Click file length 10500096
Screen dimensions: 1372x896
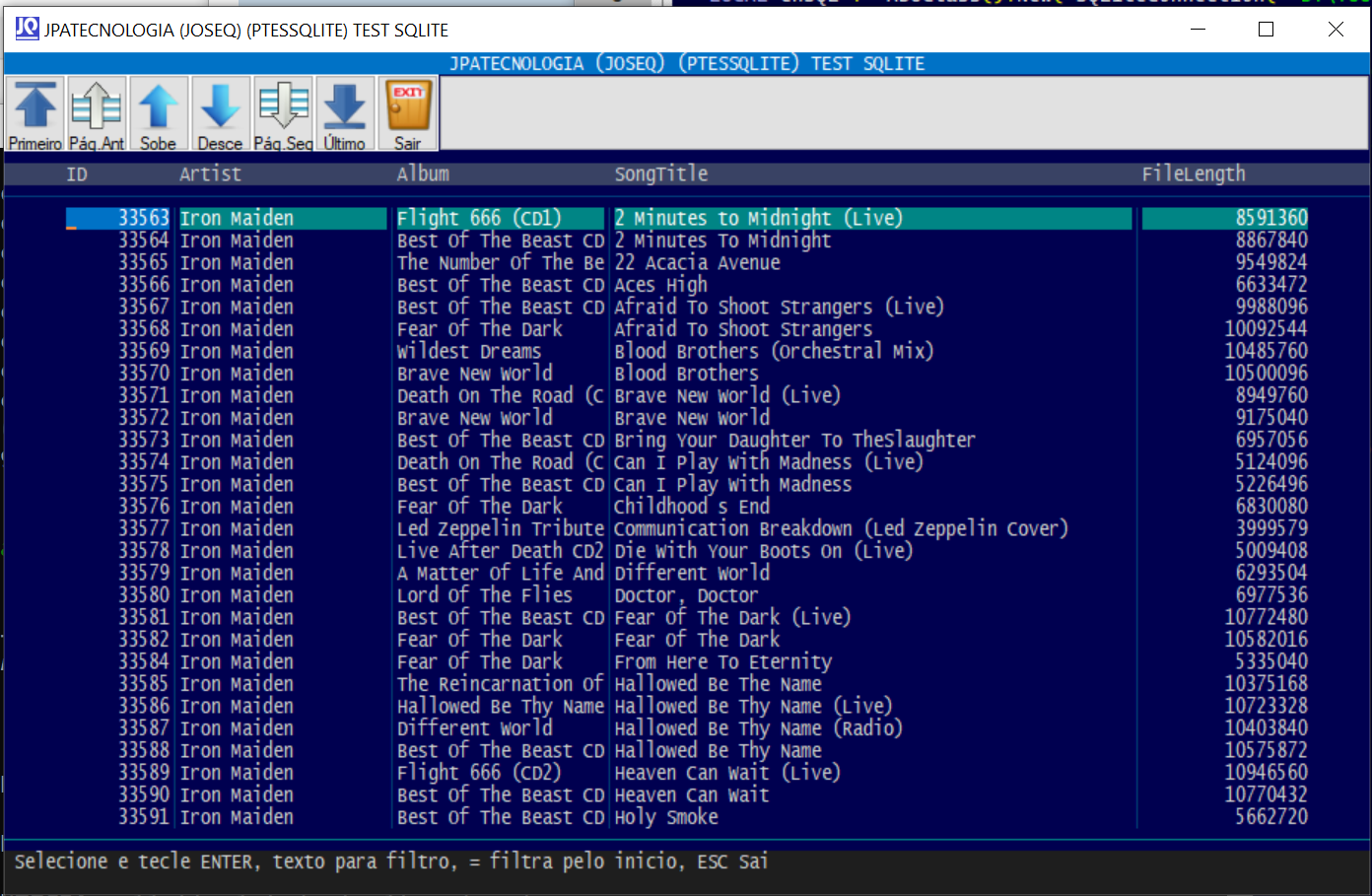tap(1267, 374)
